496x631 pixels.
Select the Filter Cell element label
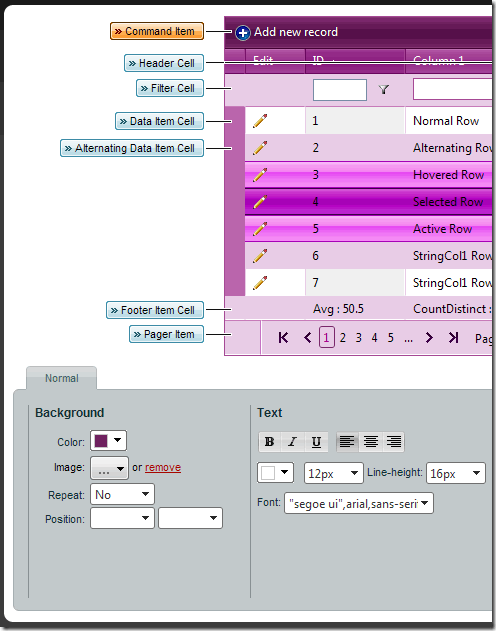tap(170, 88)
